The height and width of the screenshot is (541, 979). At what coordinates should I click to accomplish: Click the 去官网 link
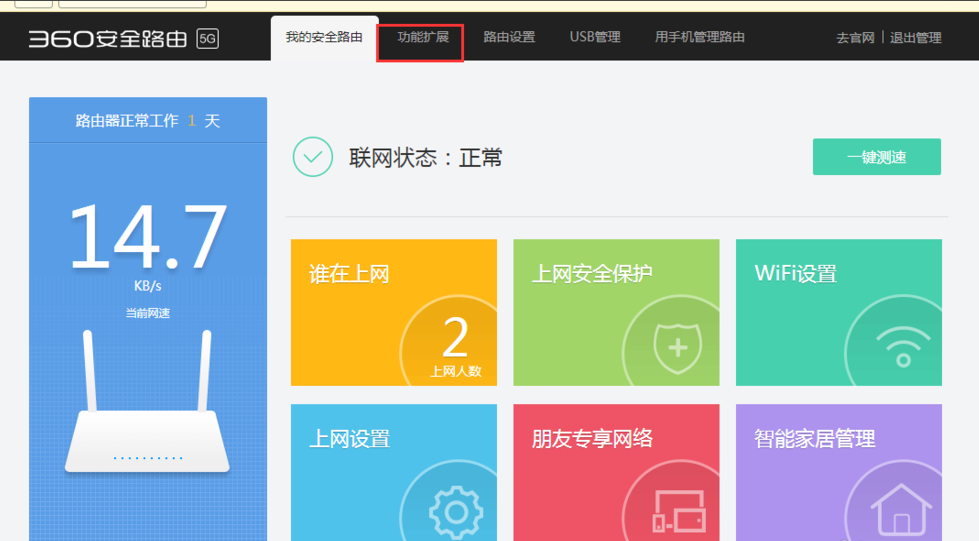pos(855,38)
